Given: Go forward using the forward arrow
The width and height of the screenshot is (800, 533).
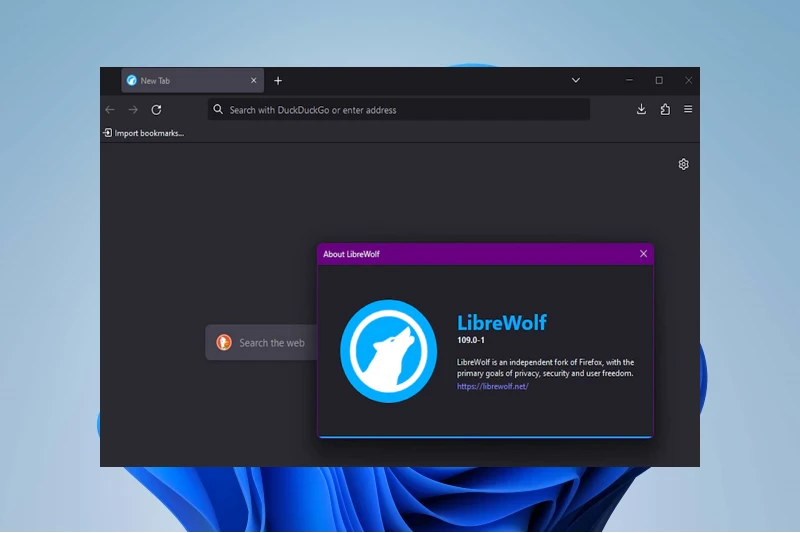Looking at the screenshot, I should click(133, 110).
